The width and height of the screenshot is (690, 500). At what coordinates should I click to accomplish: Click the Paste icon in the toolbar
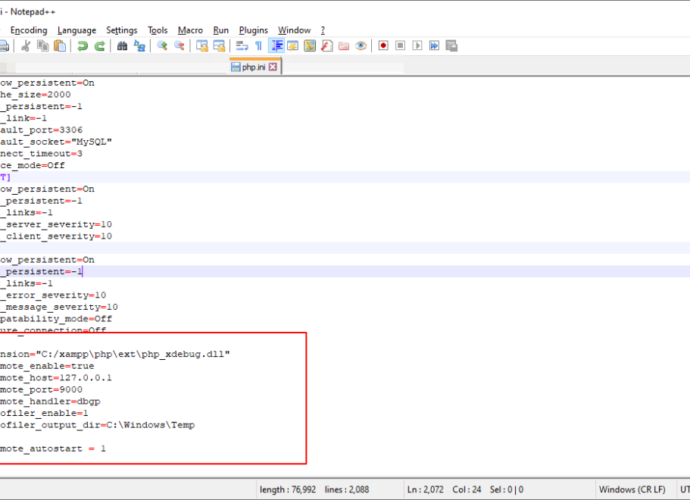click(58, 46)
